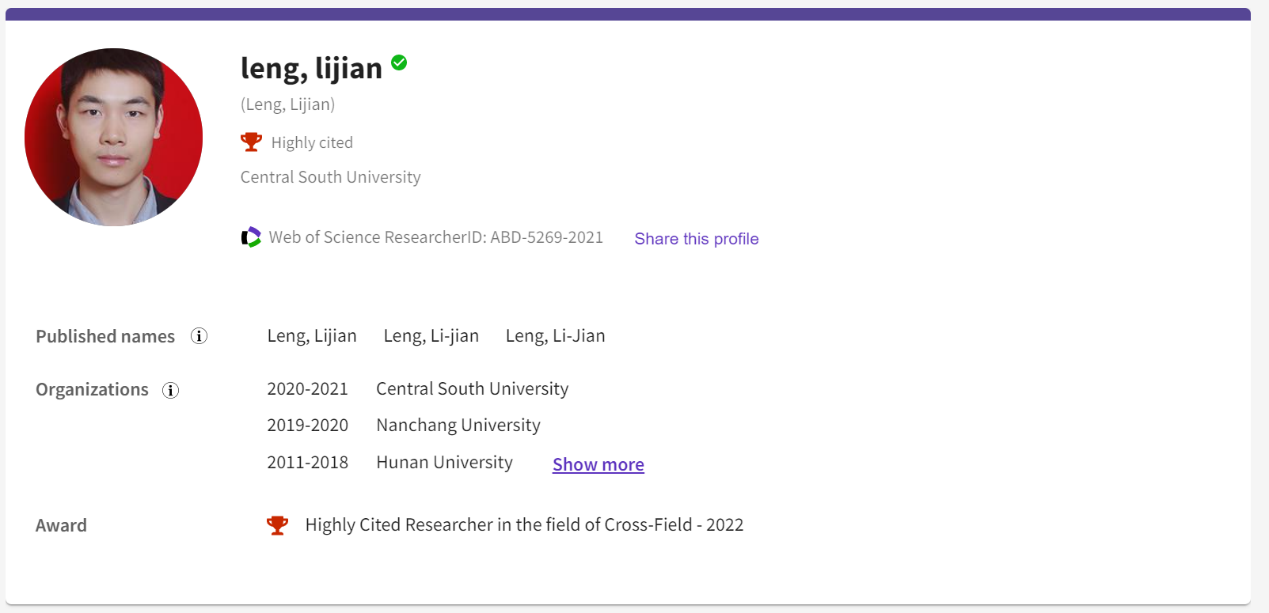Click the "Highly cited" label text
This screenshot has width=1269, height=613.
tap(312, 143)
